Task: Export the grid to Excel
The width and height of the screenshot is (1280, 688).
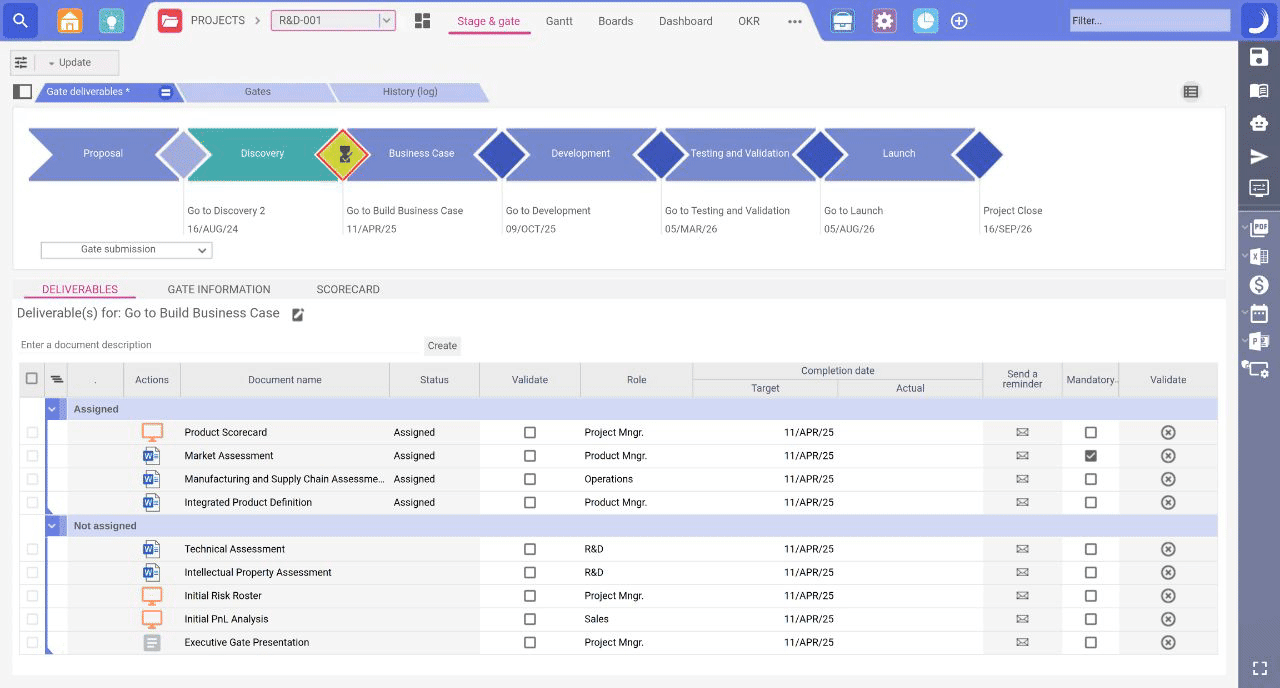Action: point(1259,256)
